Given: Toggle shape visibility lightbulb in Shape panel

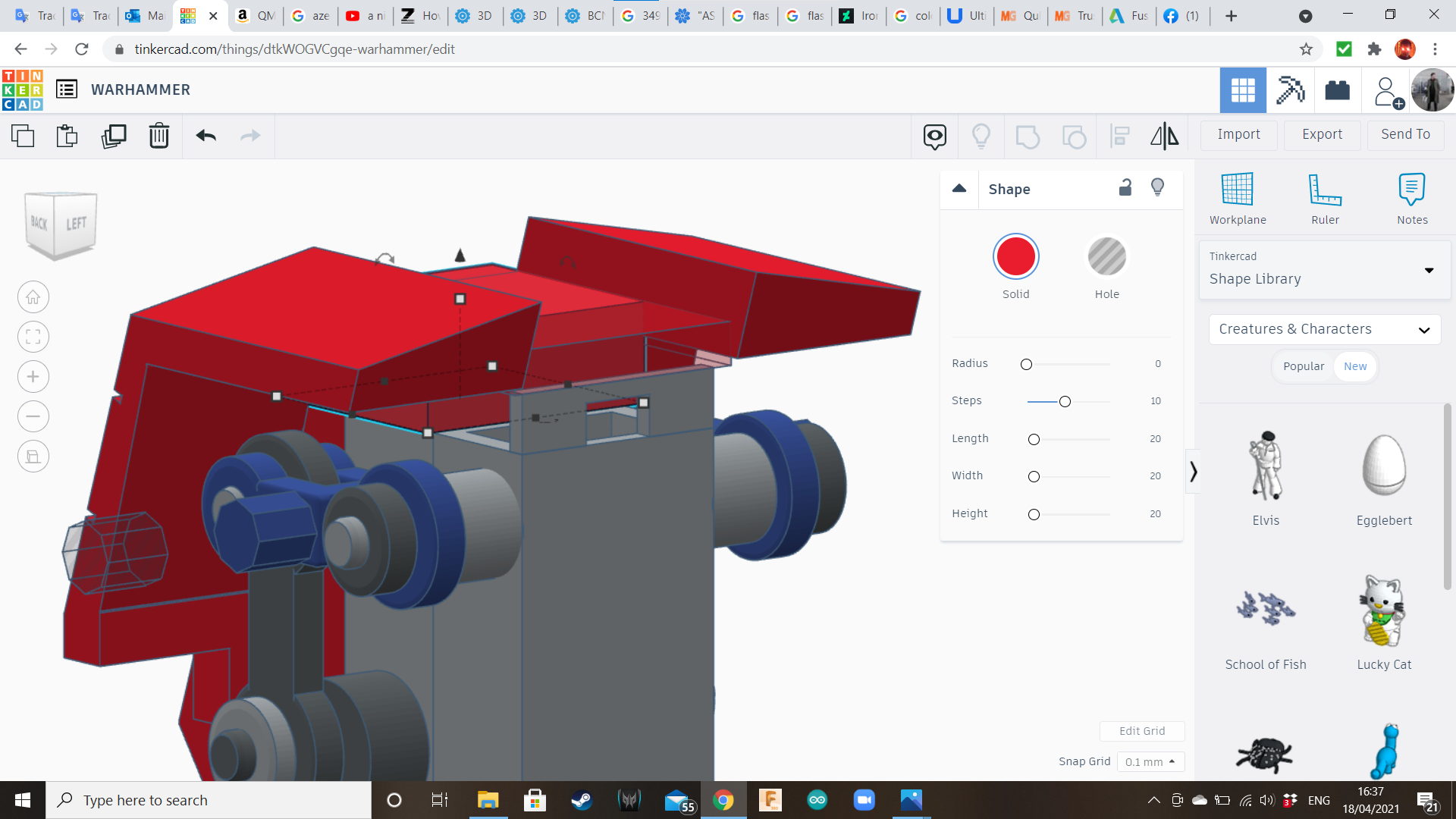Looking at the screenshot, I should click(1157, 188).
